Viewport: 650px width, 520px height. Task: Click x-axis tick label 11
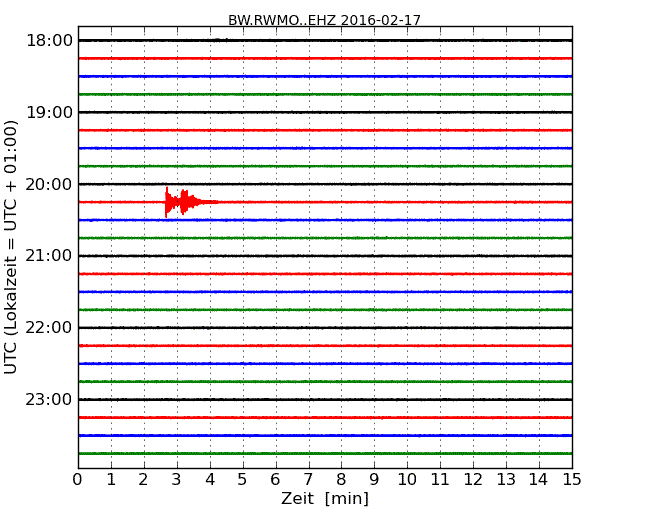(x=440, y=479)
